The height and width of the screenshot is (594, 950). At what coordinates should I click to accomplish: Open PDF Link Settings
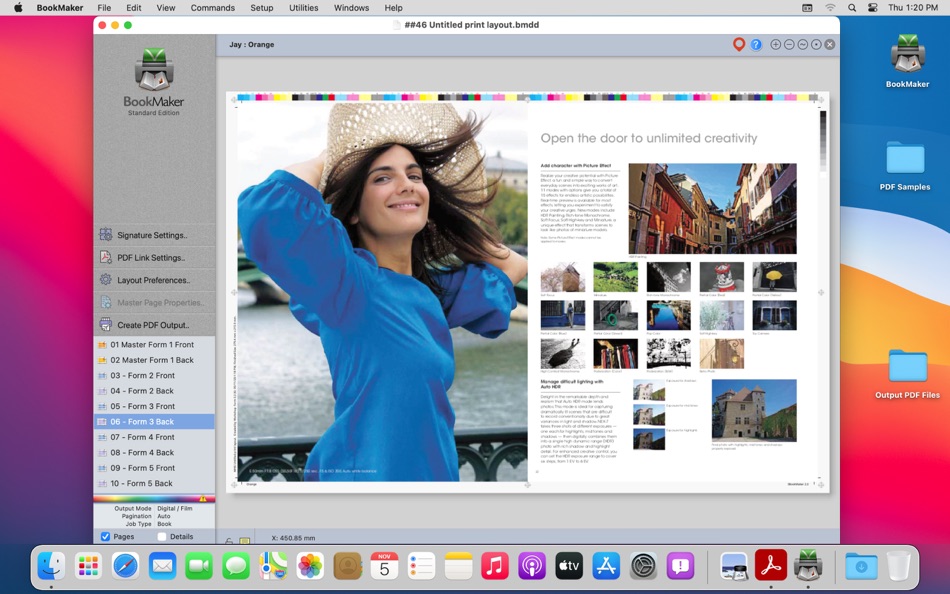pos(150,258)
